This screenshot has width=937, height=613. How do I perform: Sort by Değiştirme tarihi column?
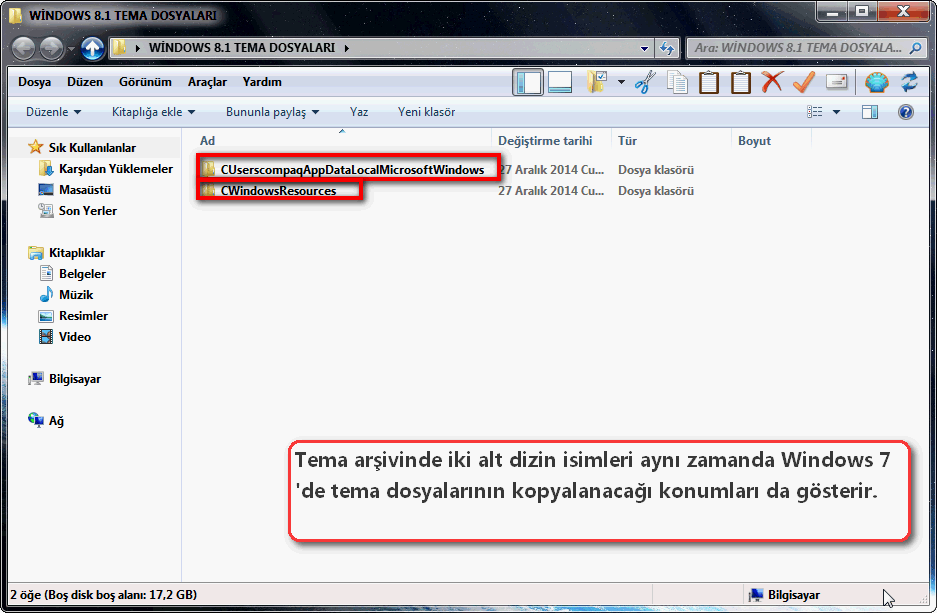click(552, 140)
